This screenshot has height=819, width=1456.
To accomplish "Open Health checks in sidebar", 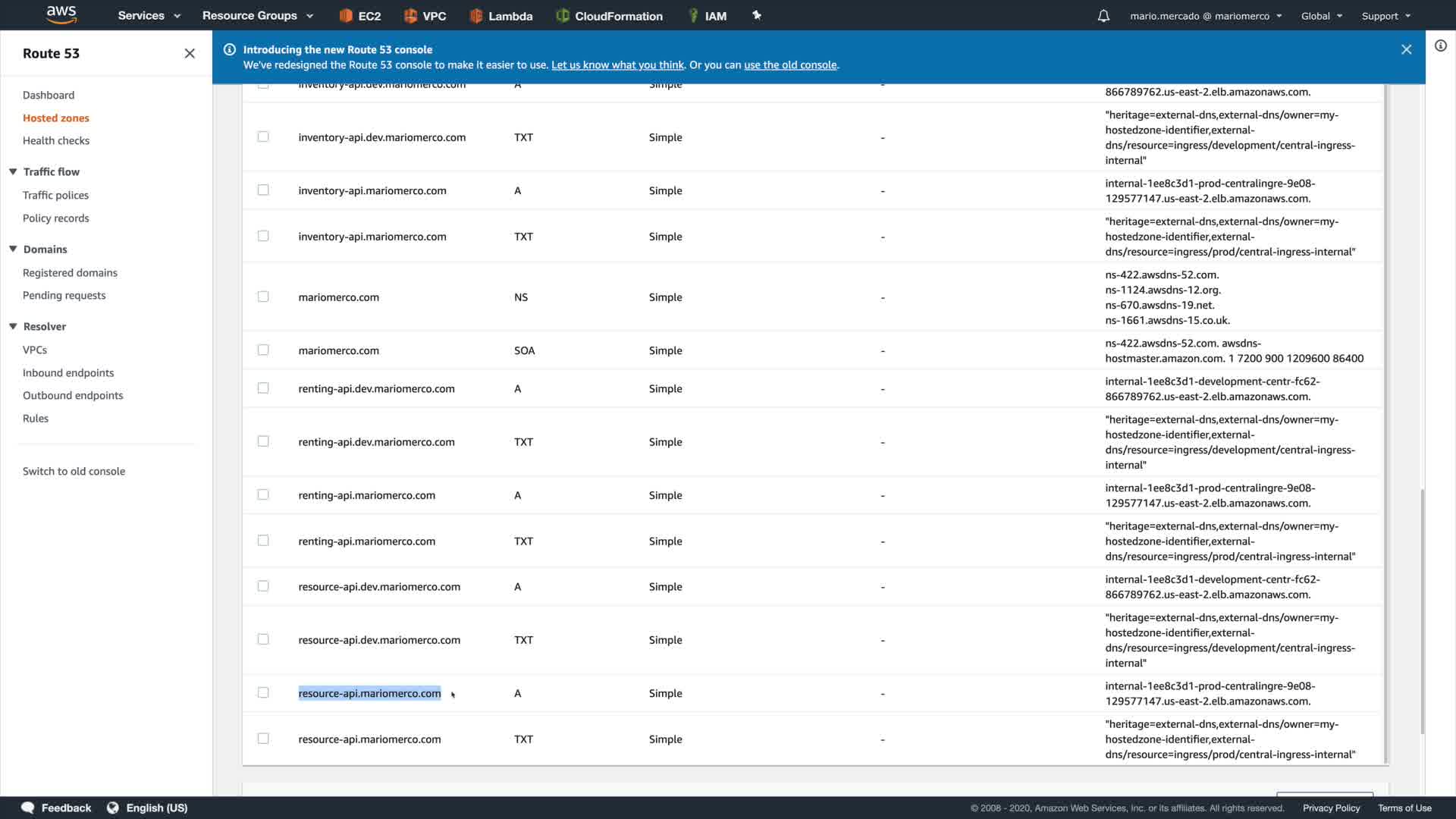I will coord(56,140).
